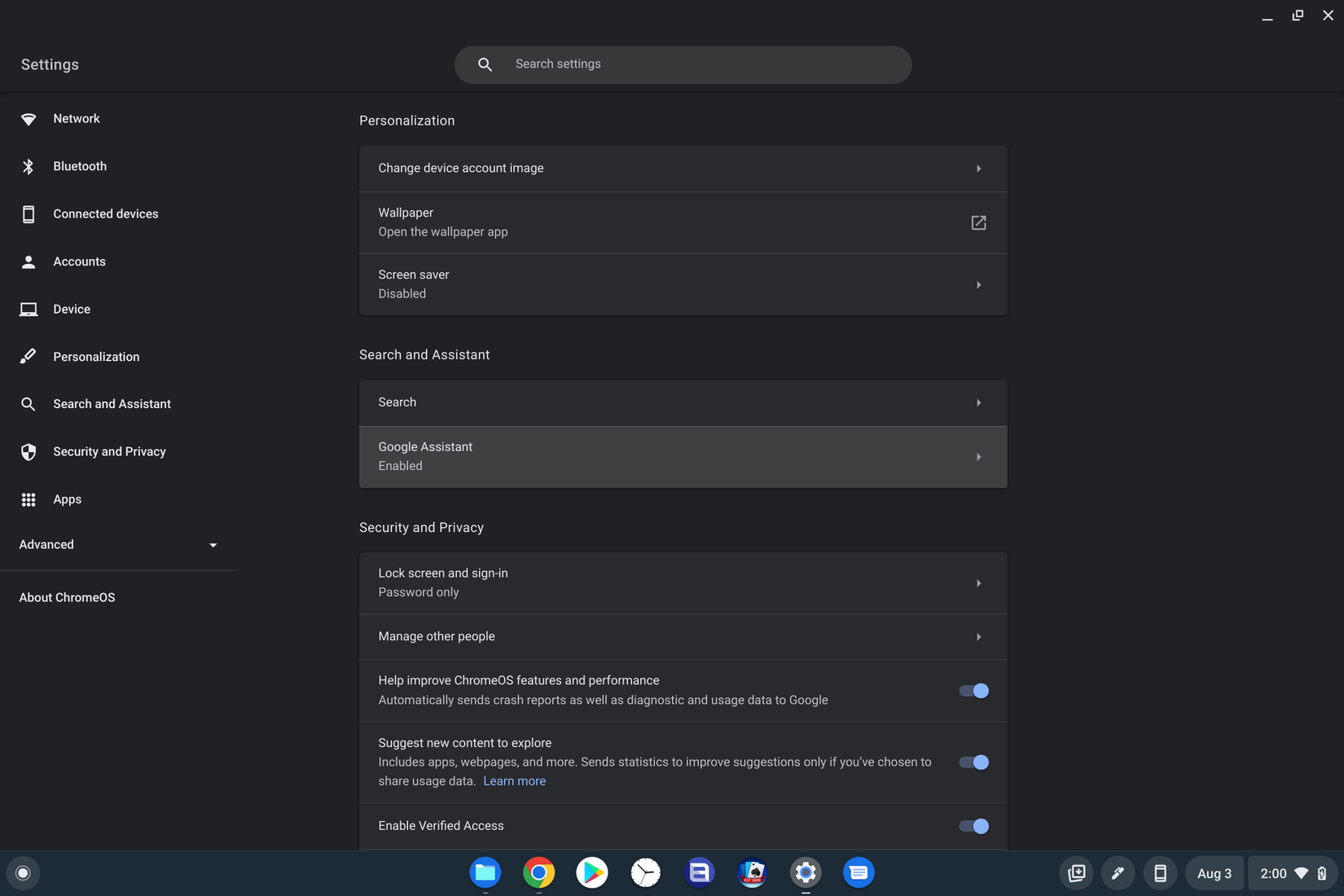Select Personalization in the sidebar menu
Viewport: 1344px width, 896px height.
[x=96, y=357]
